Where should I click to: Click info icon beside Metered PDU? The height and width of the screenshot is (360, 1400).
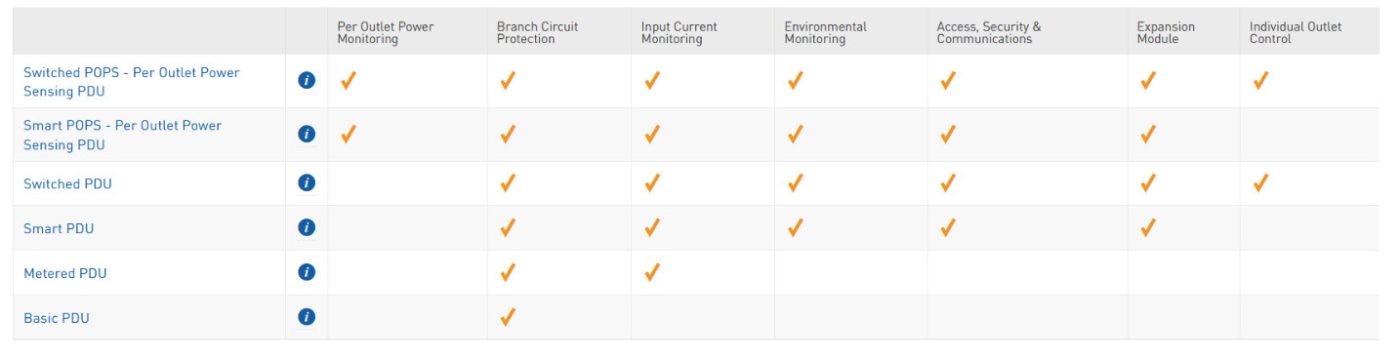coord(307,272)
